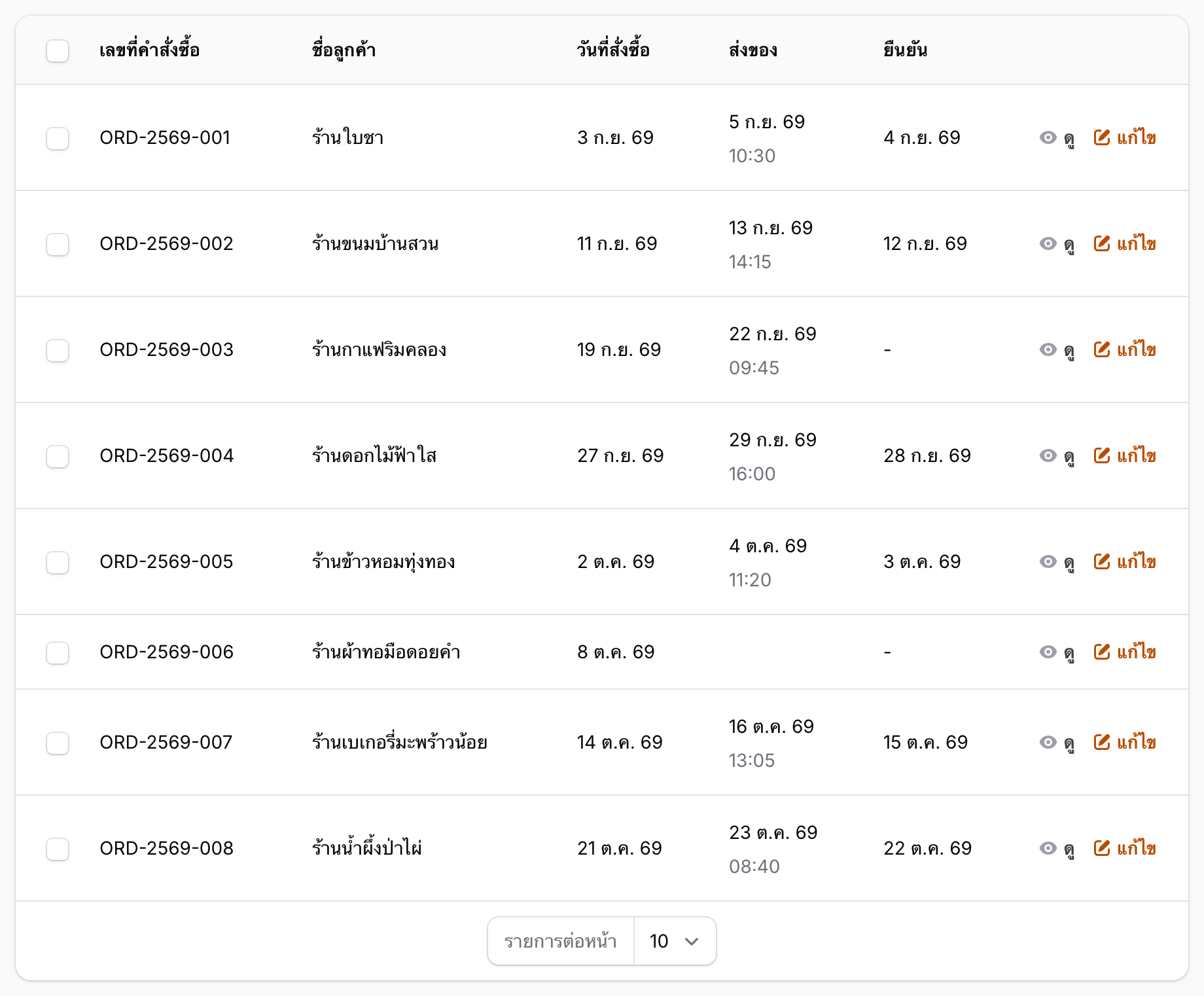Select the ร้านเบเกอรี่มะพร้าวน้อย row checkbox
The image size is (1204, 996).
click(58, 743)
